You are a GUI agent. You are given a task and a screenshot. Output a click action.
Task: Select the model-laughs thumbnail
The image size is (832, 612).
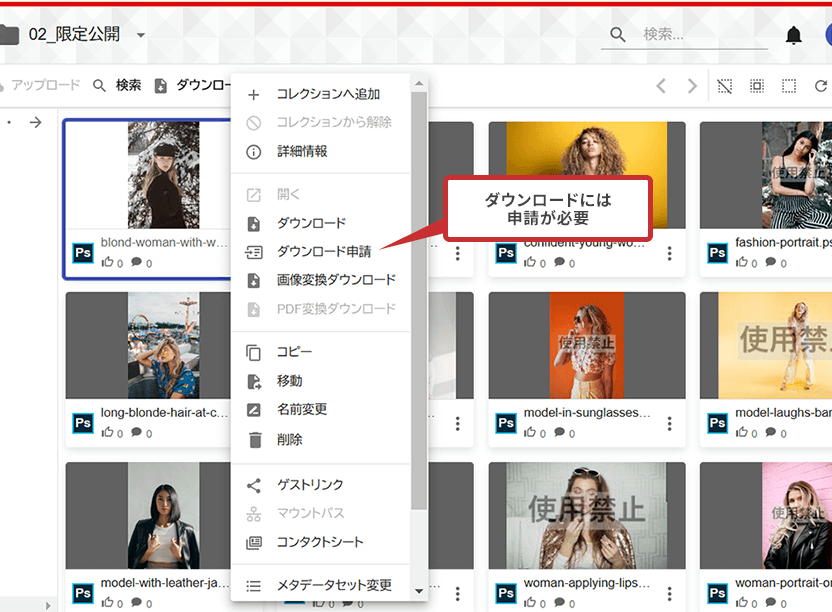click(766, 345)
